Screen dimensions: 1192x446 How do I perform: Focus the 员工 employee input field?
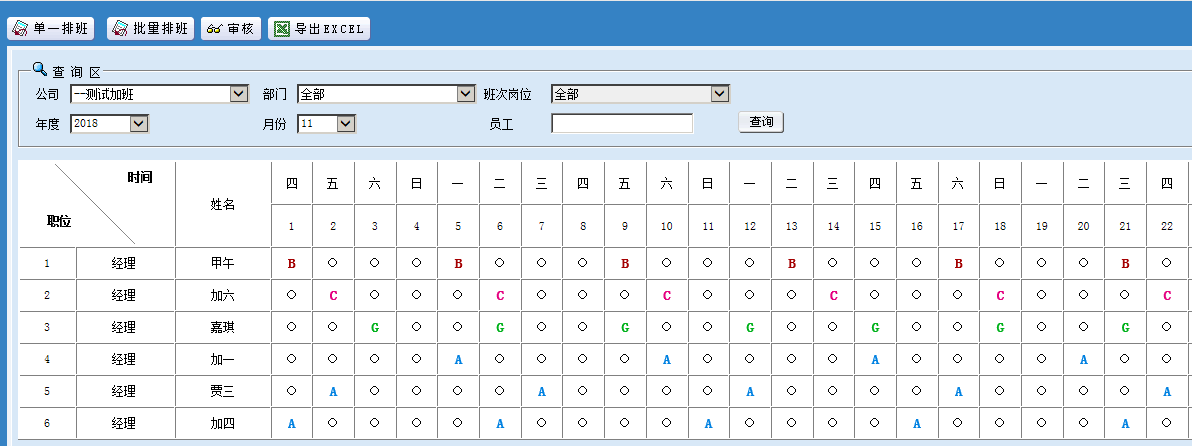(x=622, y=123)
